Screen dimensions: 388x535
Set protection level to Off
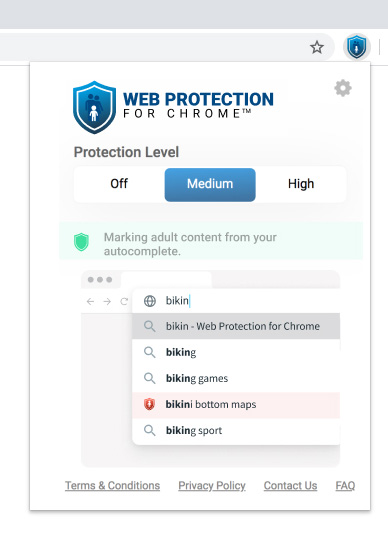[x=119, y=184]
